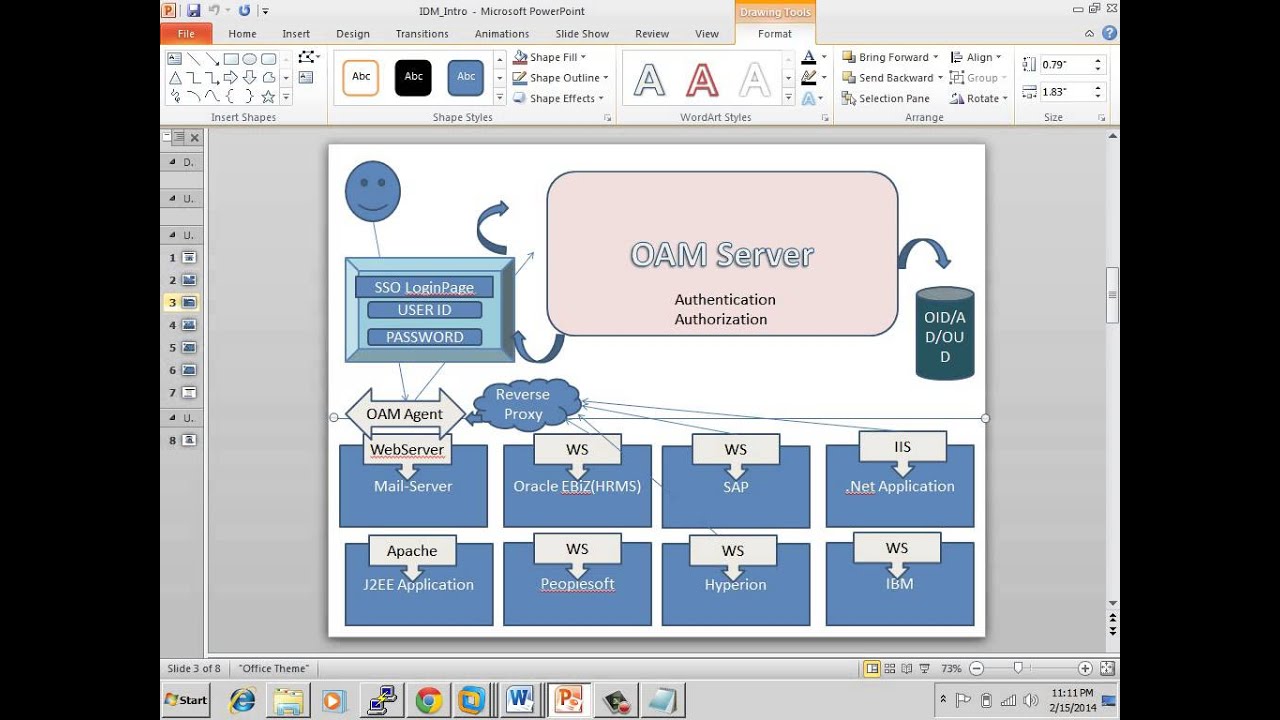Select the Arrow line shape
1280x720 pixels.
[212, 59]
